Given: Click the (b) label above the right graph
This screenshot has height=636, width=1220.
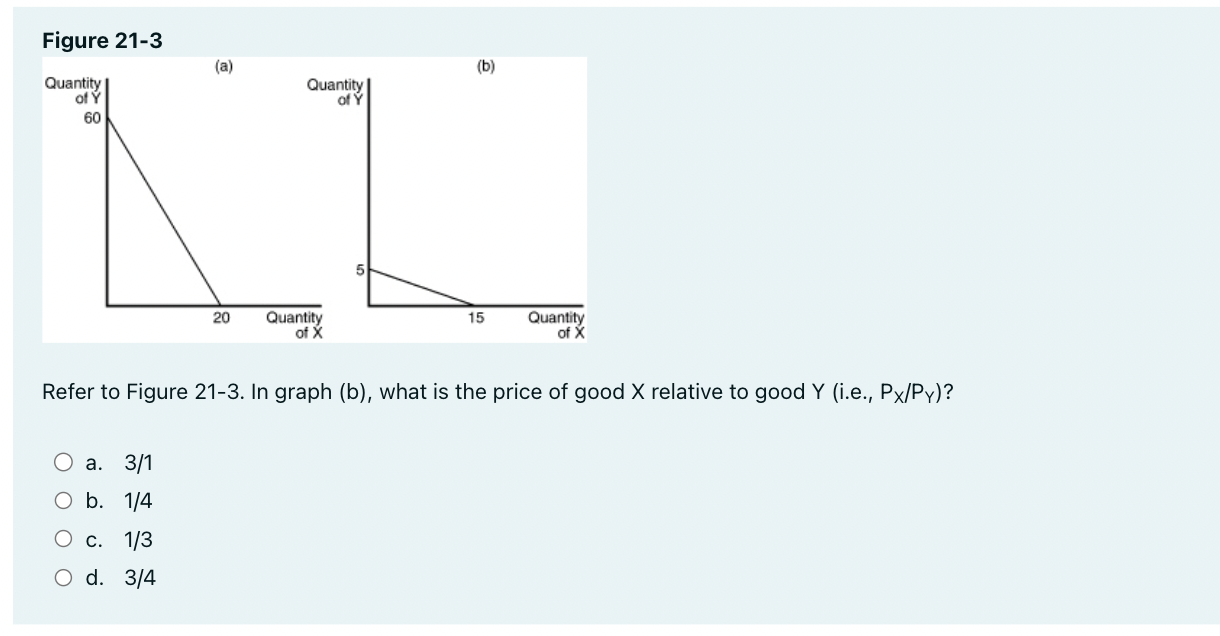Looking at the screenshot, I should (487, 68).
